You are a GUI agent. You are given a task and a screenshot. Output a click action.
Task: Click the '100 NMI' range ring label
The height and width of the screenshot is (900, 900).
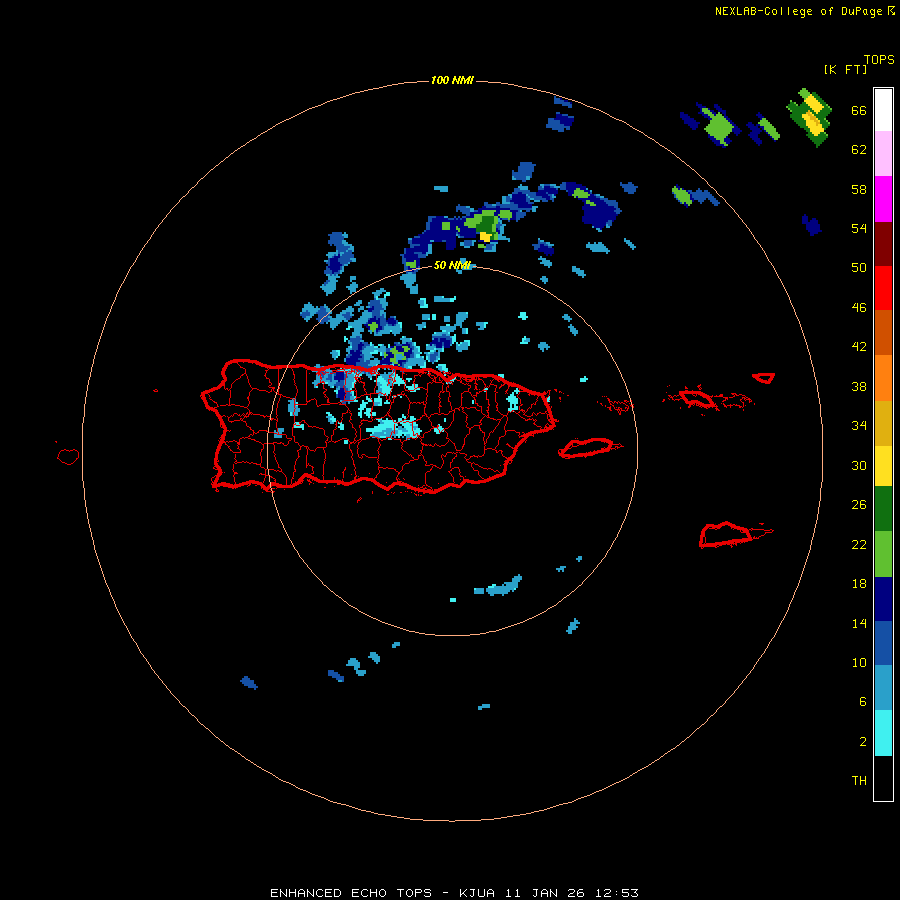tap(452, 80)
